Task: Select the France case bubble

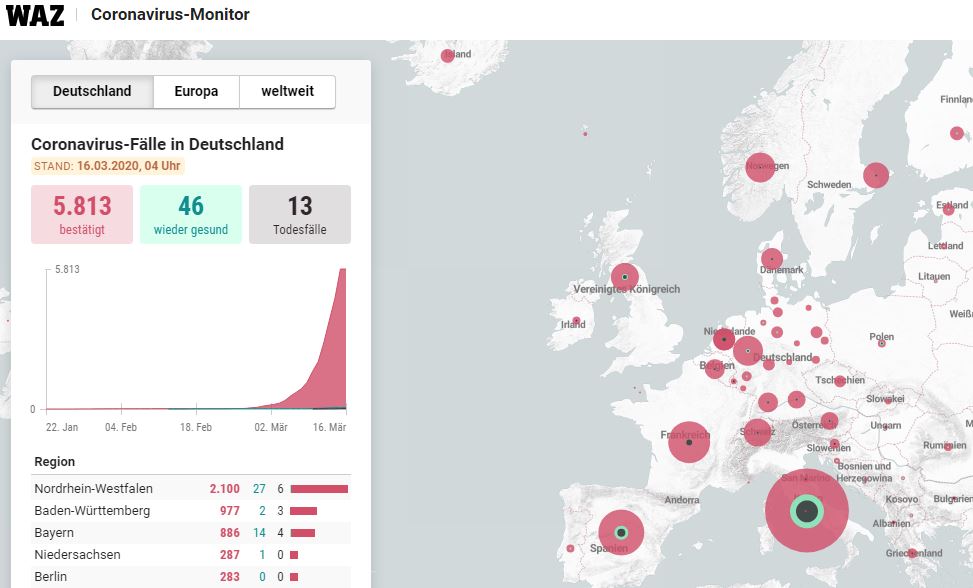Action: coord(688,441)
